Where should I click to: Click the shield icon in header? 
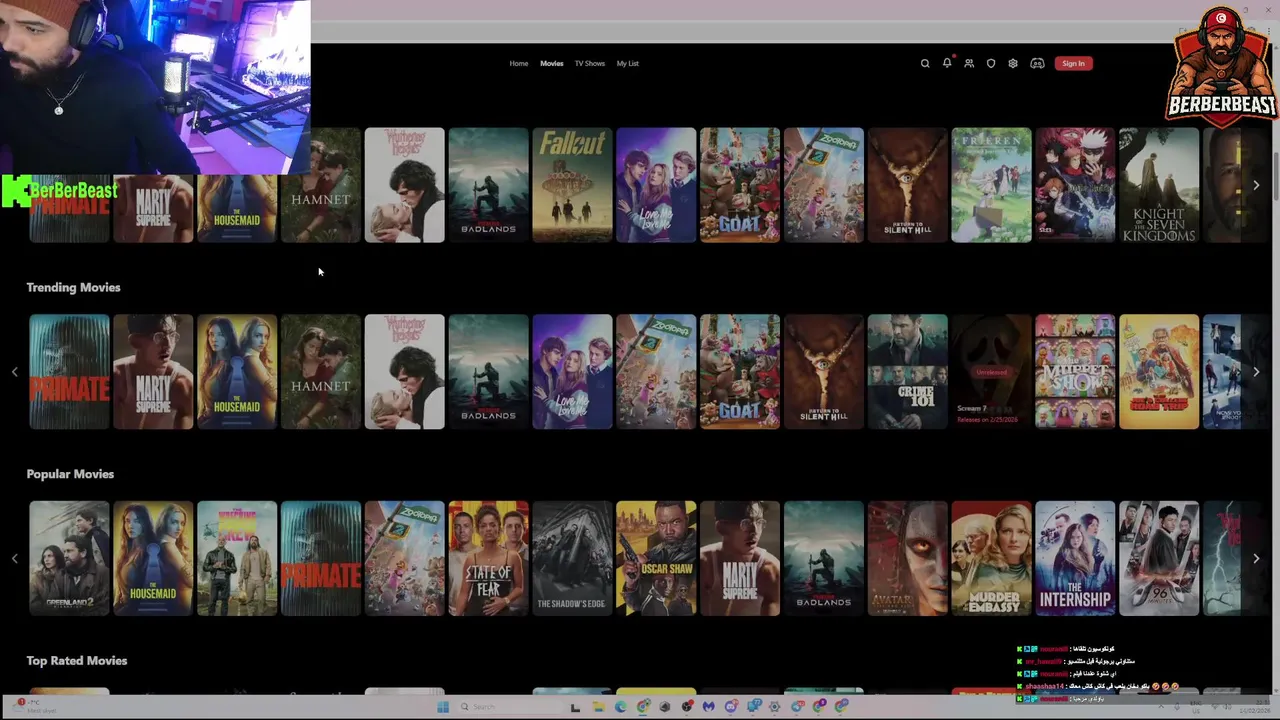pos(991,63)
